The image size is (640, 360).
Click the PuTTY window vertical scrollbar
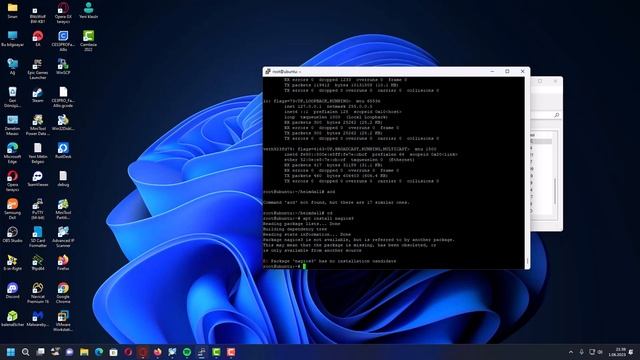coord(527,173)
